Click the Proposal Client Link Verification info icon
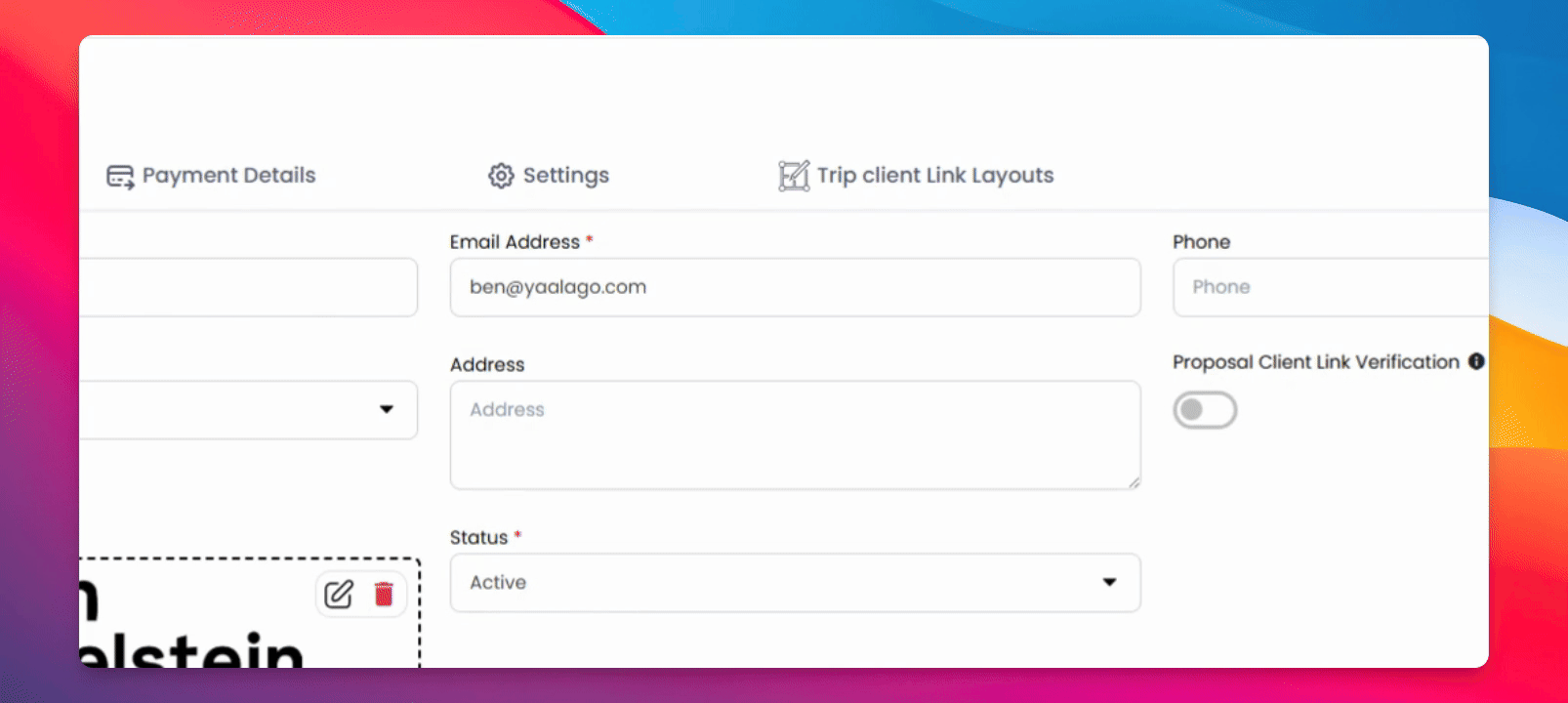Viewport: 1568px width, 703px height. [x=1476, y=361]
